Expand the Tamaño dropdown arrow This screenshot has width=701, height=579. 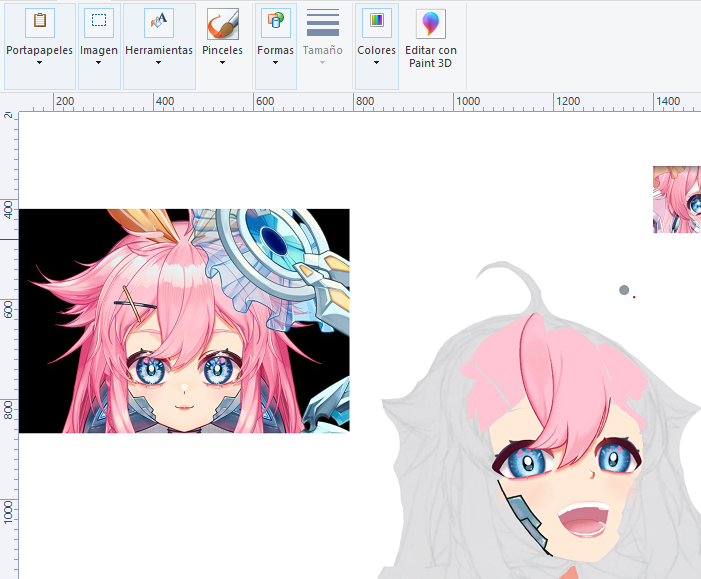point(322,63)
